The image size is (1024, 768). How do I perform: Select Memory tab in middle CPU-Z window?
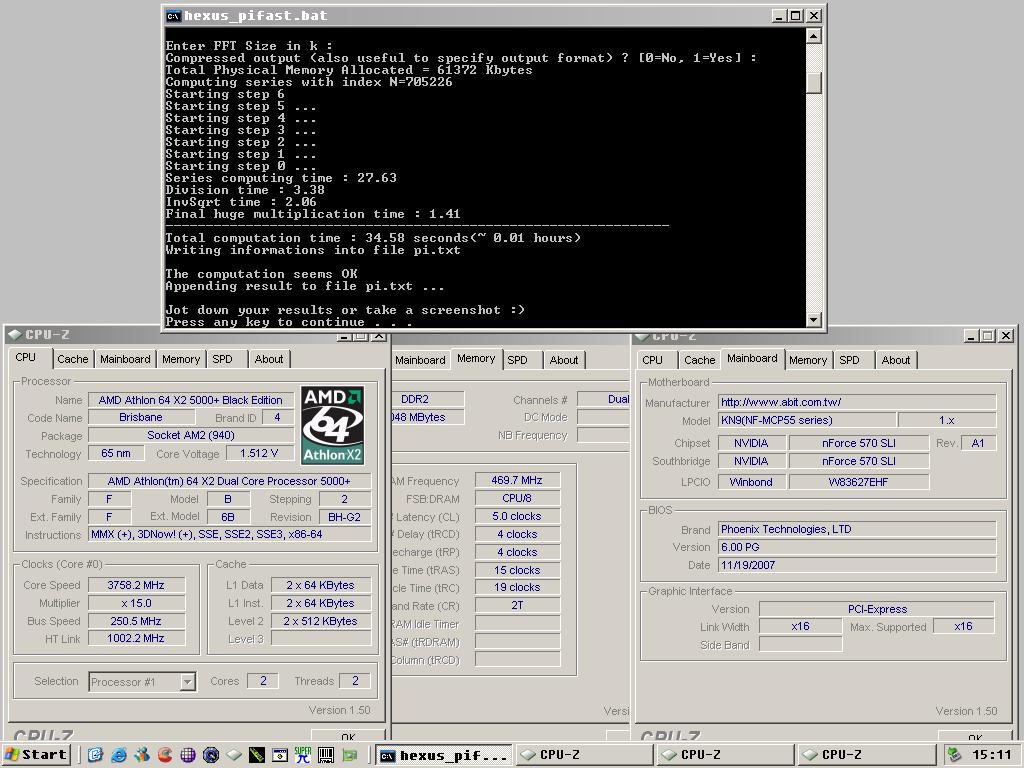tap(476, 359)
